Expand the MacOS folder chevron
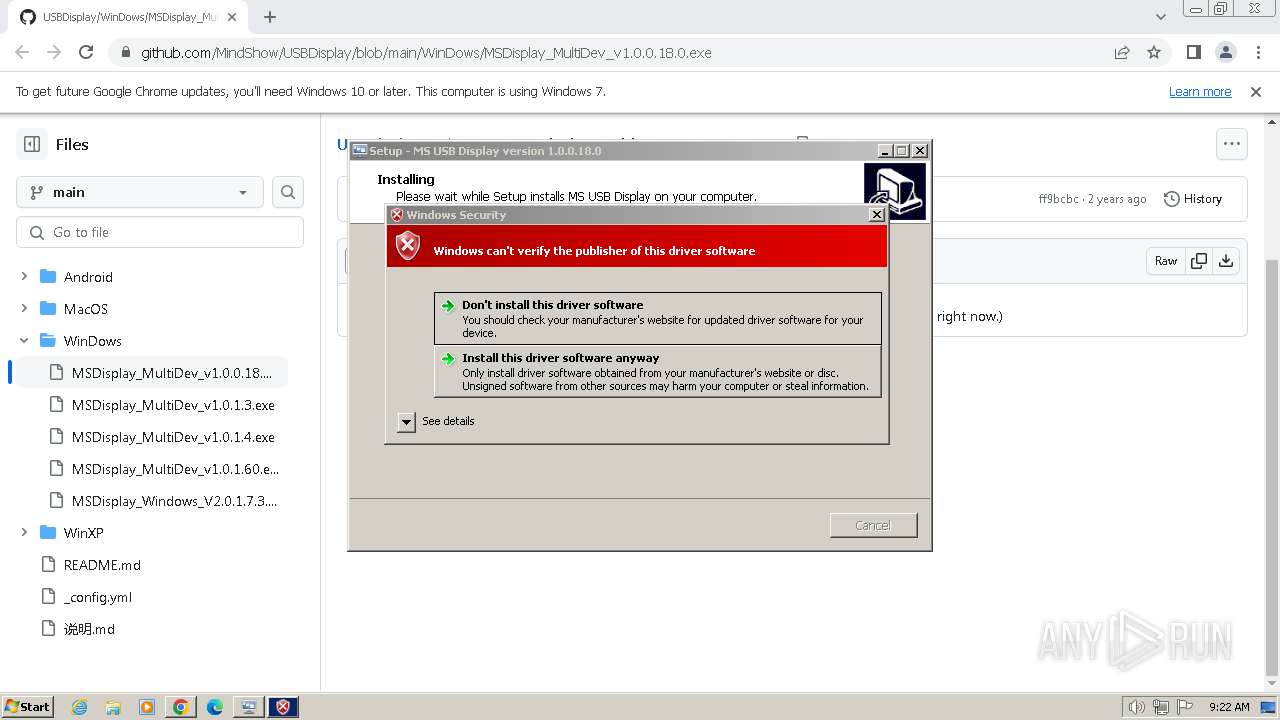 coord(24,309)
